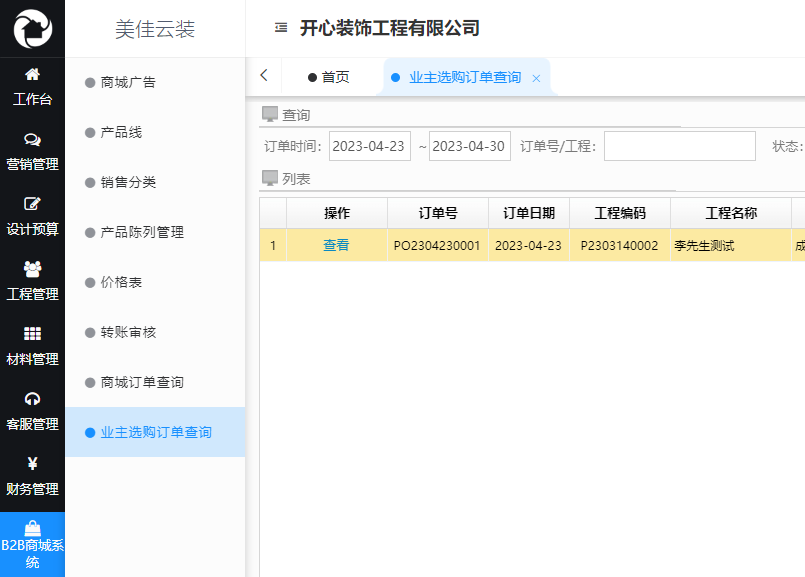Click the 美佳云装 logo icon top-left
The image size is (805, 577).
pos(33,28)
